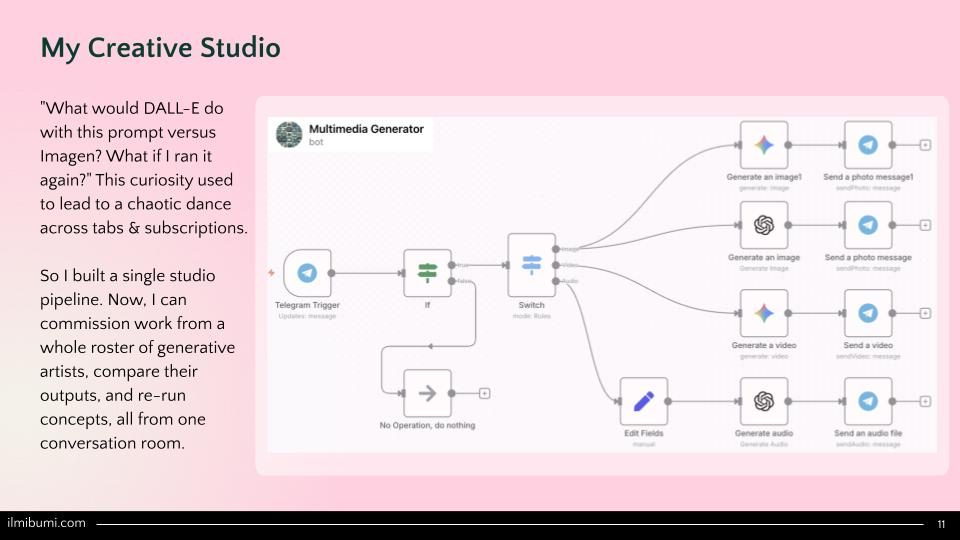Open the ilmibumi.com footer link
The image size is (960, 540).
(x=47, y=523)
